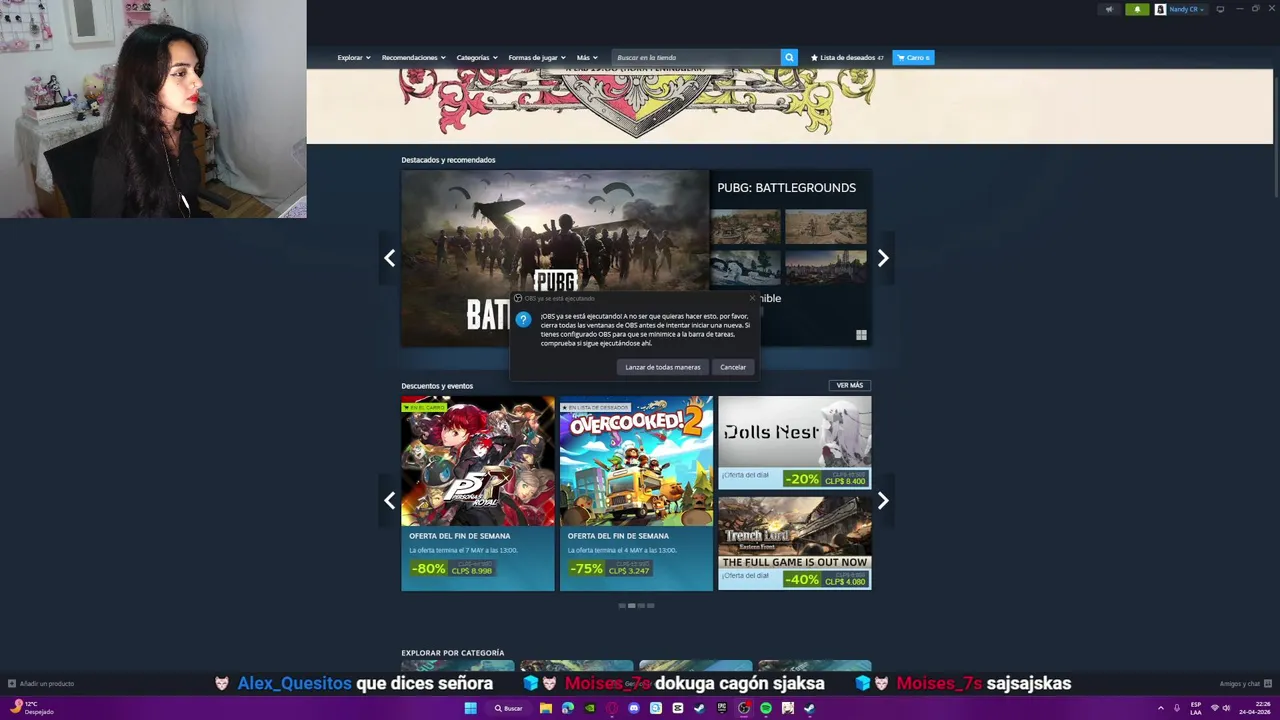Open the PUBG Battlegrounds main capsule image

[555, 258]
